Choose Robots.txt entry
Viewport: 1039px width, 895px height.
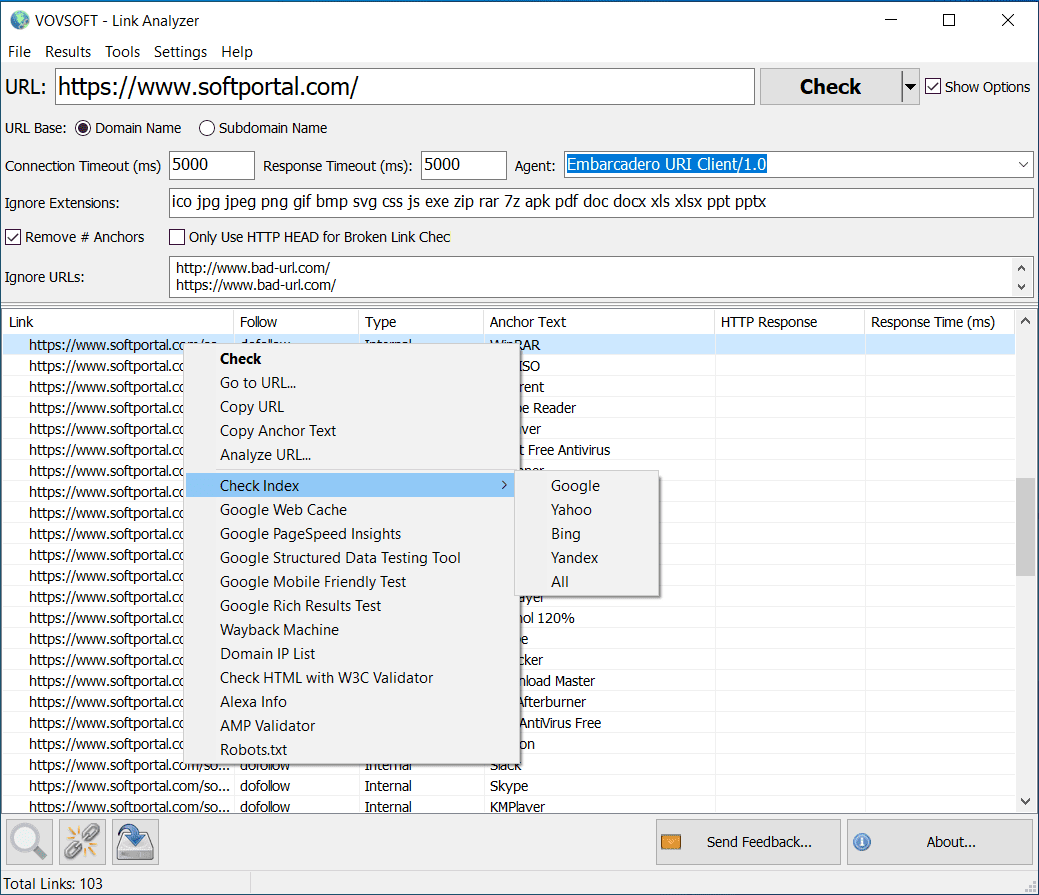(350, 750)
